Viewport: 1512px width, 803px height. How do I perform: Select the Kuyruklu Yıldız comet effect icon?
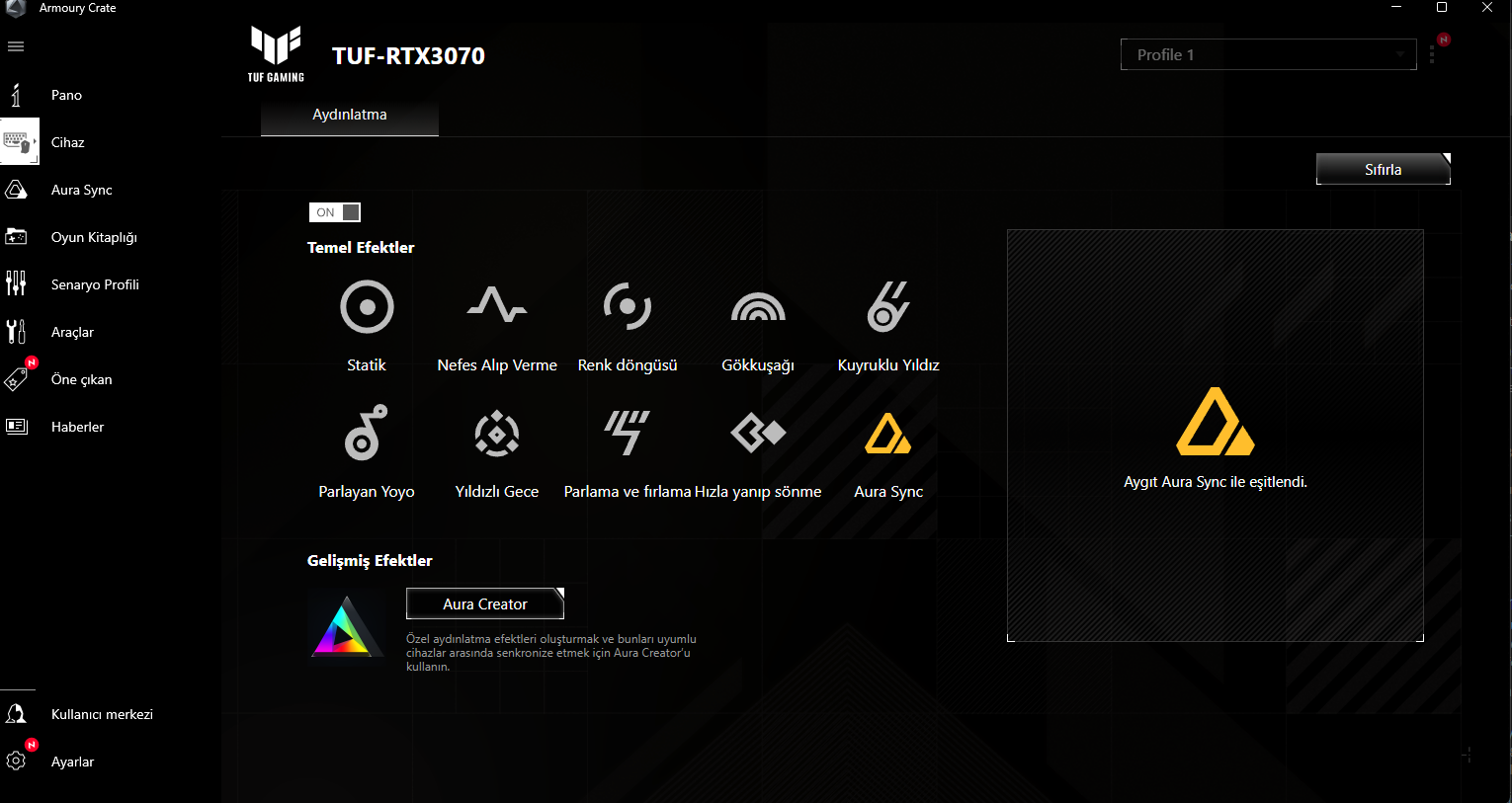click(x=888, y=306)
